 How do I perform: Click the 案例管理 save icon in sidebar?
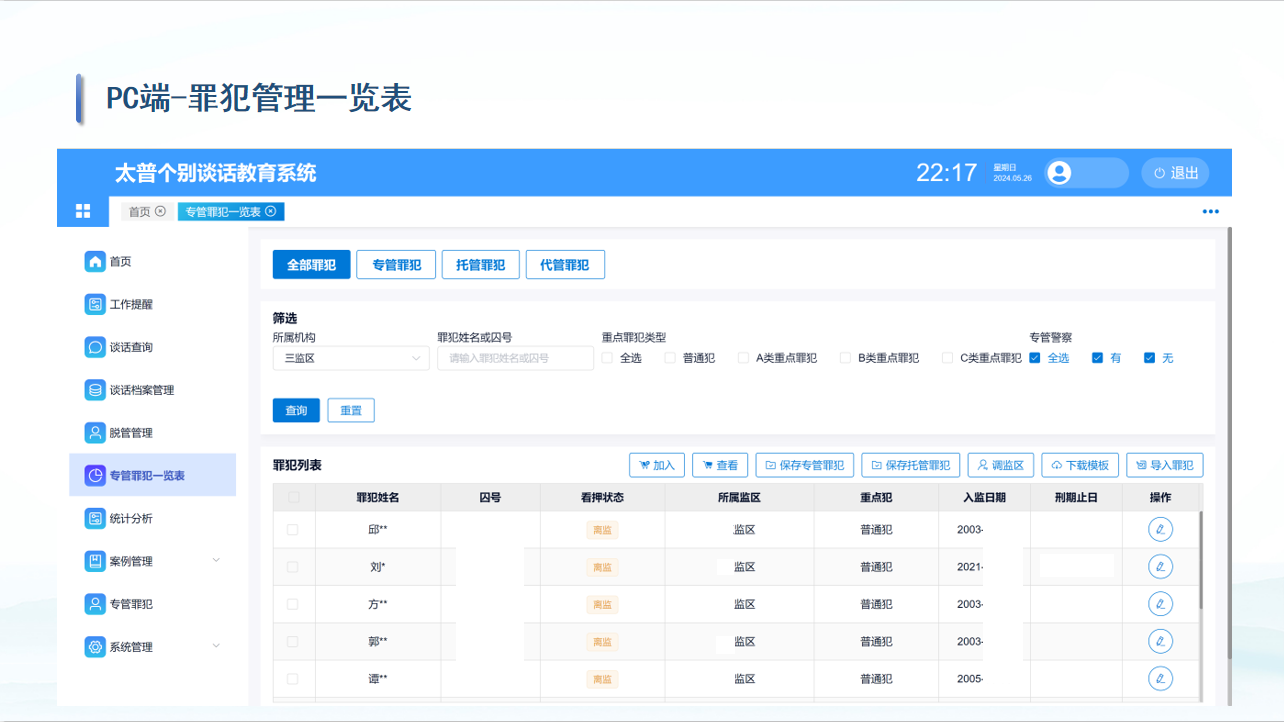tap(95, 561)
